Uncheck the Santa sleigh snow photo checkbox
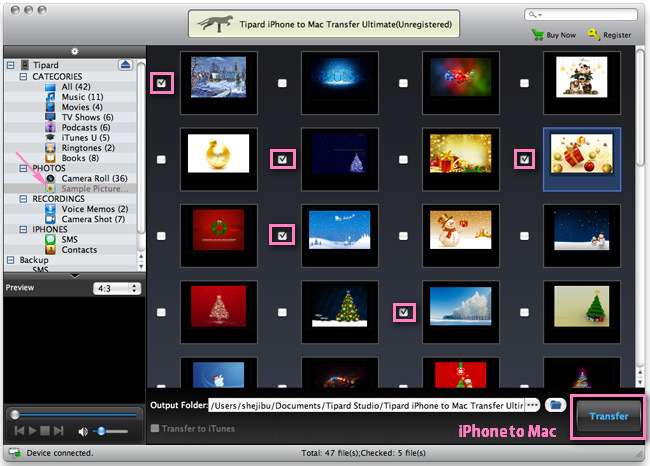The width and height of the screenshot is (650, 466). [282, 235]
